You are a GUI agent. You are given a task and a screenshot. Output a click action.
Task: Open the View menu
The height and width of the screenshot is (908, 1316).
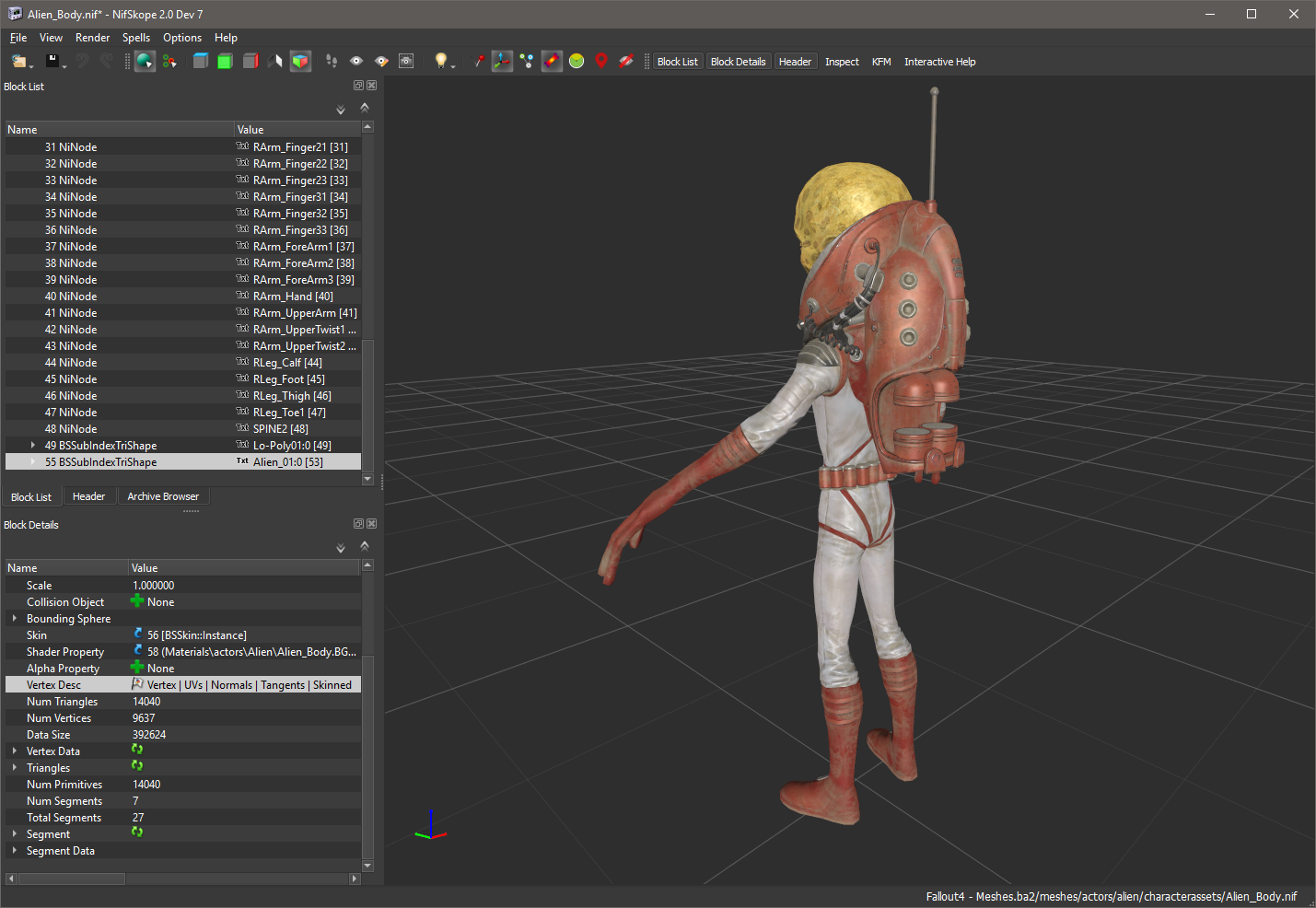click(x=51, y=38)
